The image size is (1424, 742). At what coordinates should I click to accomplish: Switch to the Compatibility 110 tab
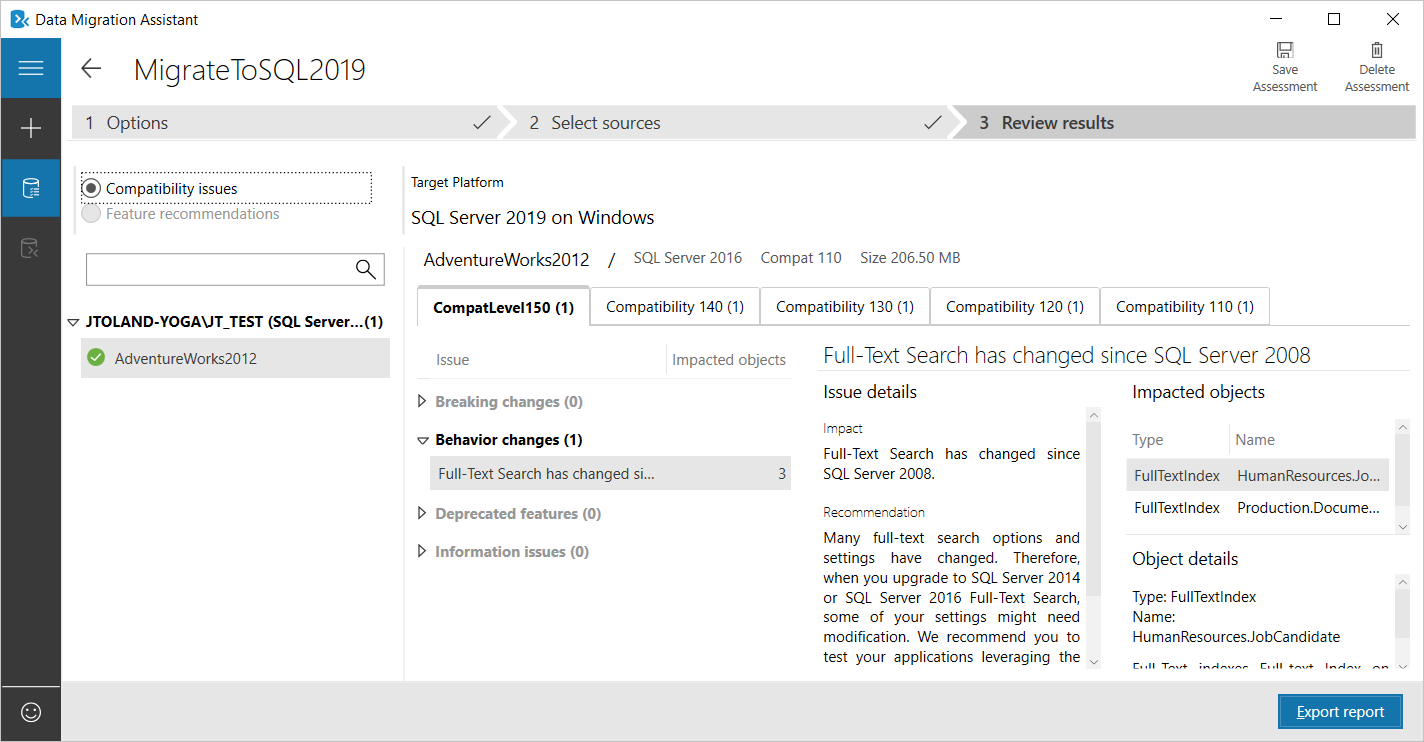(1185, 307)
